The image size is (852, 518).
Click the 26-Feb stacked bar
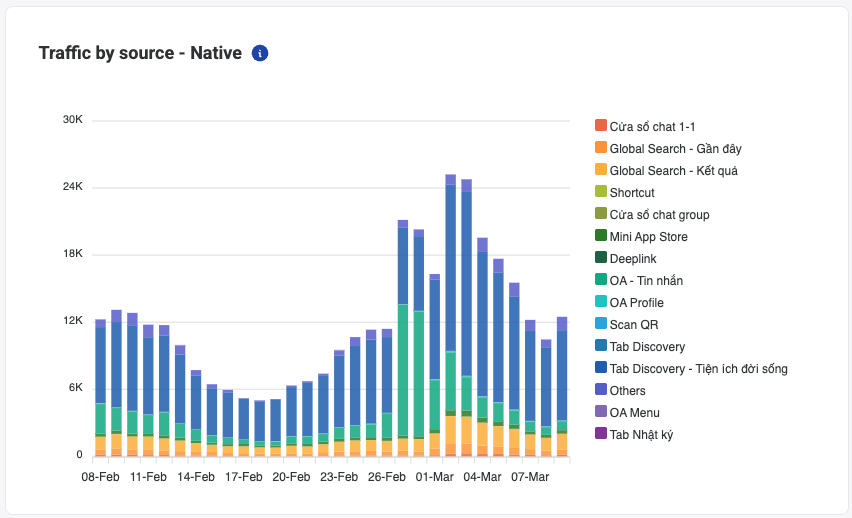[x=387, y=393]
